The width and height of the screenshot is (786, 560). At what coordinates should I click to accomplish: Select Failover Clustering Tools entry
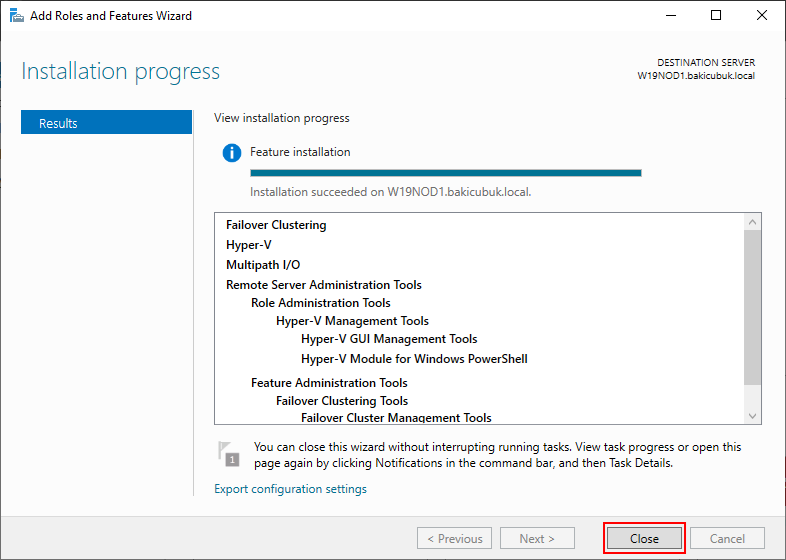tap(342, 401)
